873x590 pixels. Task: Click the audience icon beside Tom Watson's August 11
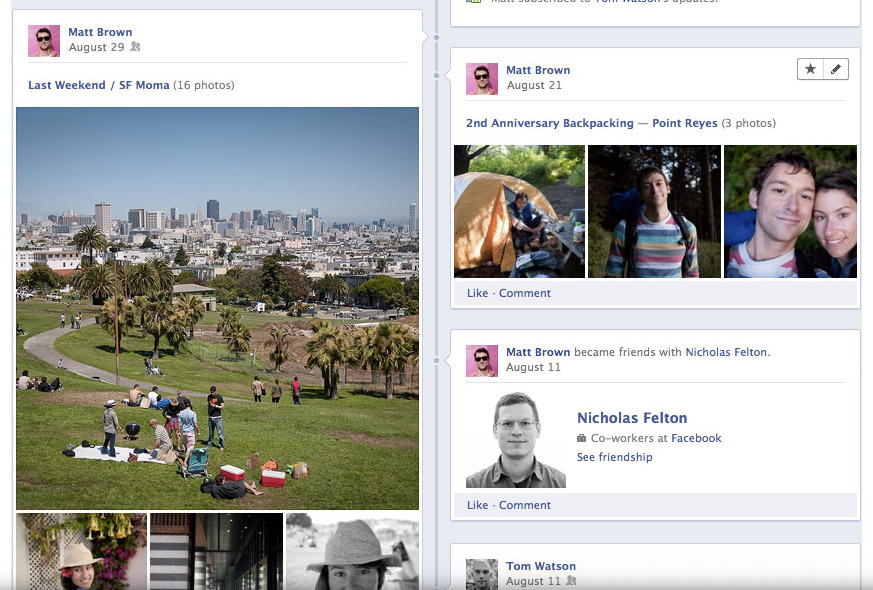(571, 581)
